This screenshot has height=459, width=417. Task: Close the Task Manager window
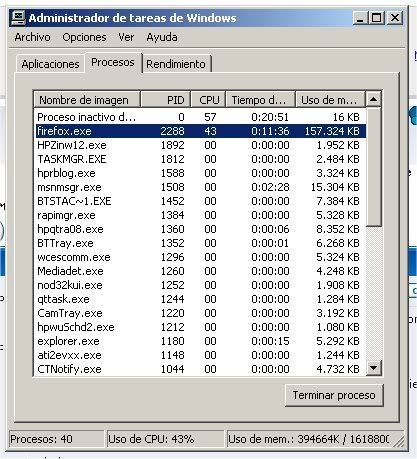click(x=395, y=18)
